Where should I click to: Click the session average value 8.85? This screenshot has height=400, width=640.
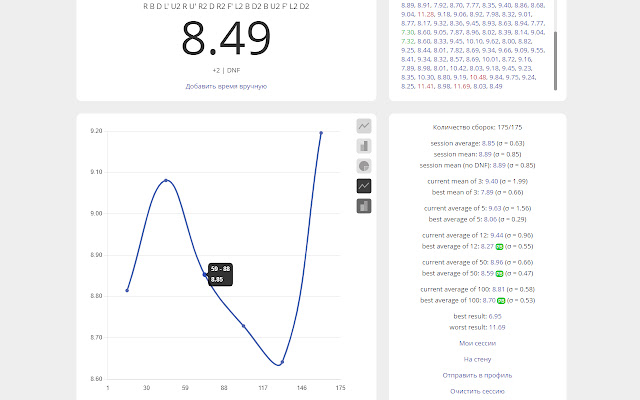click(x=488, y=143)
